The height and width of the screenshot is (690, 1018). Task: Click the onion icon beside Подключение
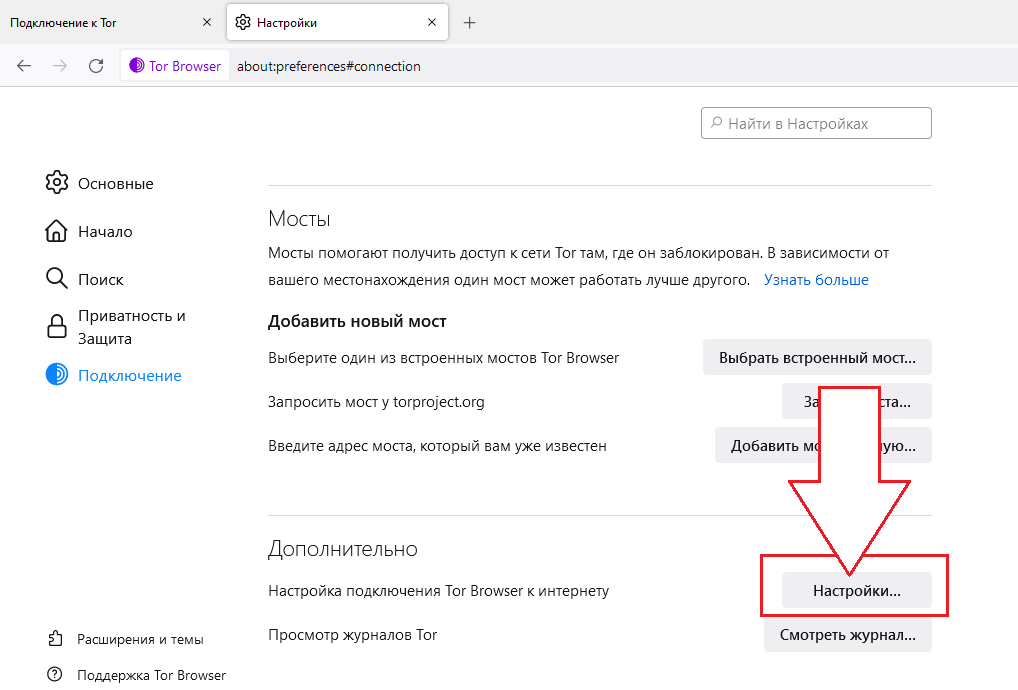click(56, 375)
